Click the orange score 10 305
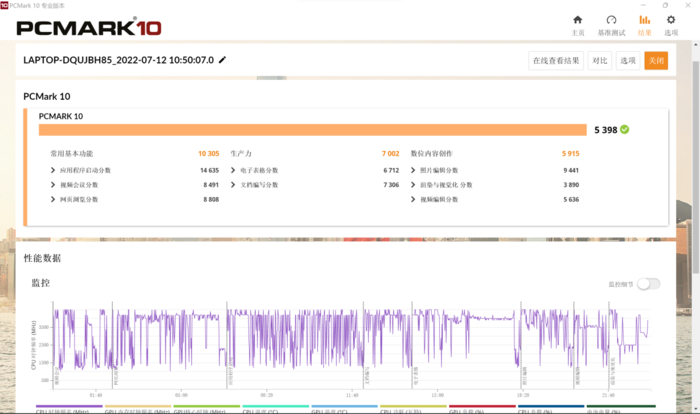 point(208,154)
